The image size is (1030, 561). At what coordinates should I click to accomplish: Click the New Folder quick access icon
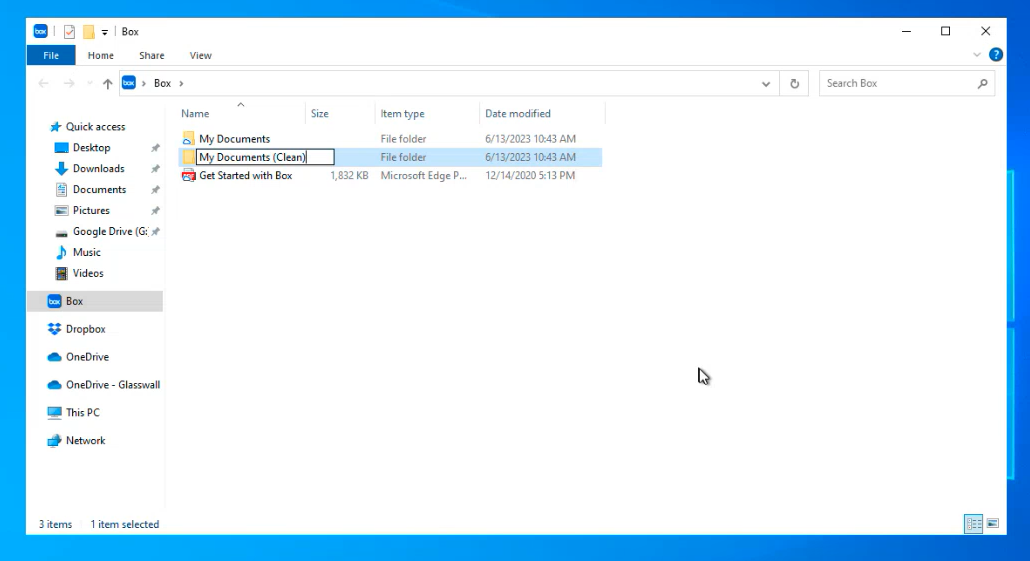coord(88,31)
